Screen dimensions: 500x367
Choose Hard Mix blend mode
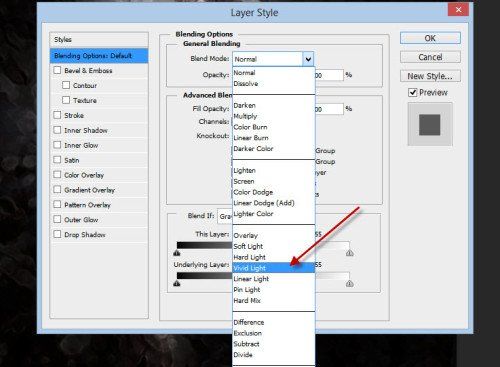pos(274,300)
